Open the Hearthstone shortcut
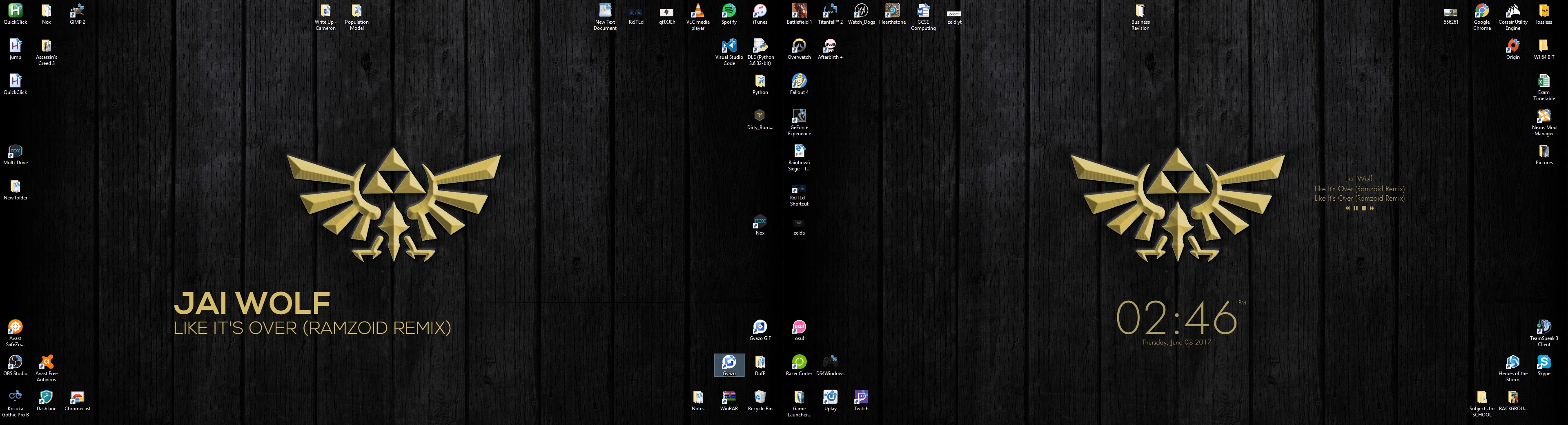 [x=892, y=14]
